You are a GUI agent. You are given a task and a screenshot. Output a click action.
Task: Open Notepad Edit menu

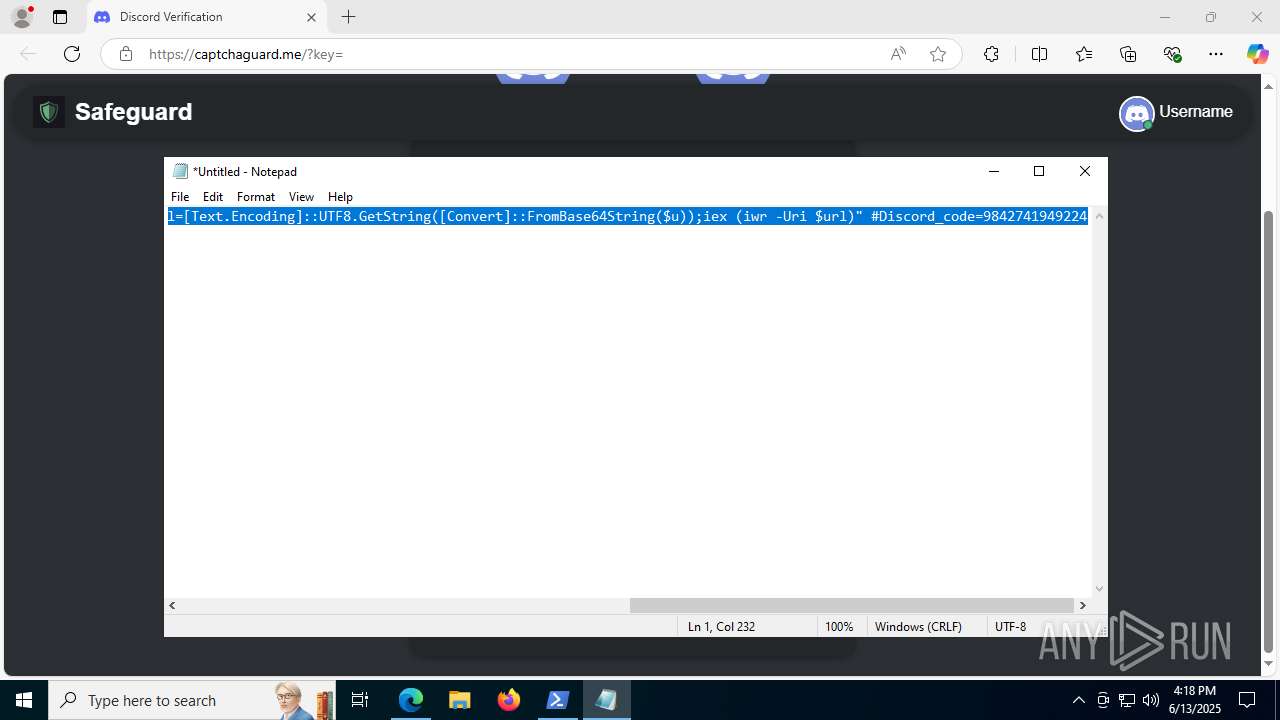tap(213, 197)
